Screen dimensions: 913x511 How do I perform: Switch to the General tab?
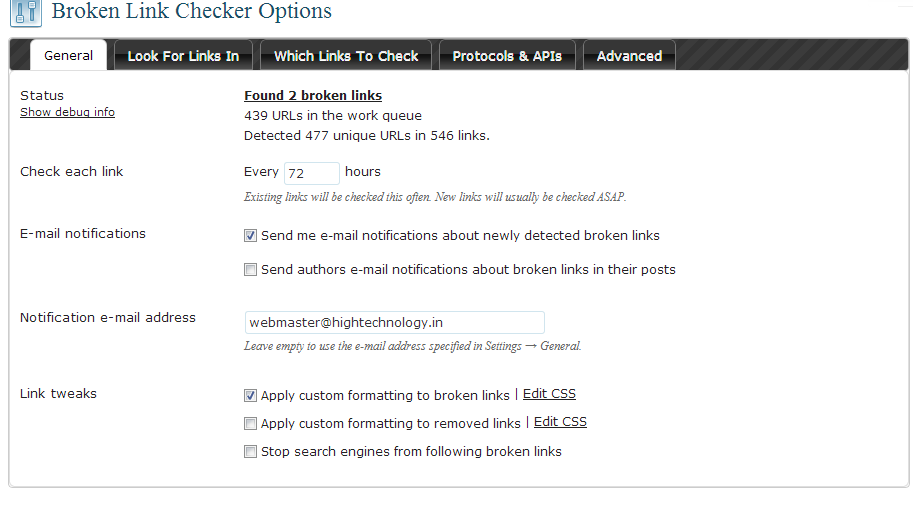pos(69,55)
